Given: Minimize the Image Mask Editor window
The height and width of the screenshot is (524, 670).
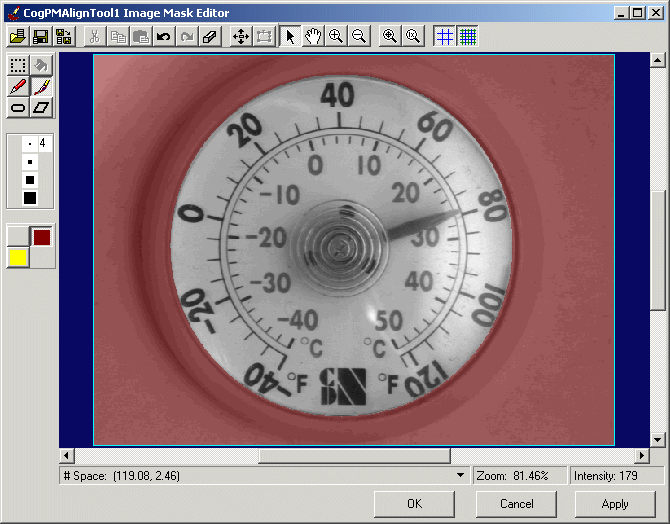Looking at the screenshot, I should pos(622,13).
